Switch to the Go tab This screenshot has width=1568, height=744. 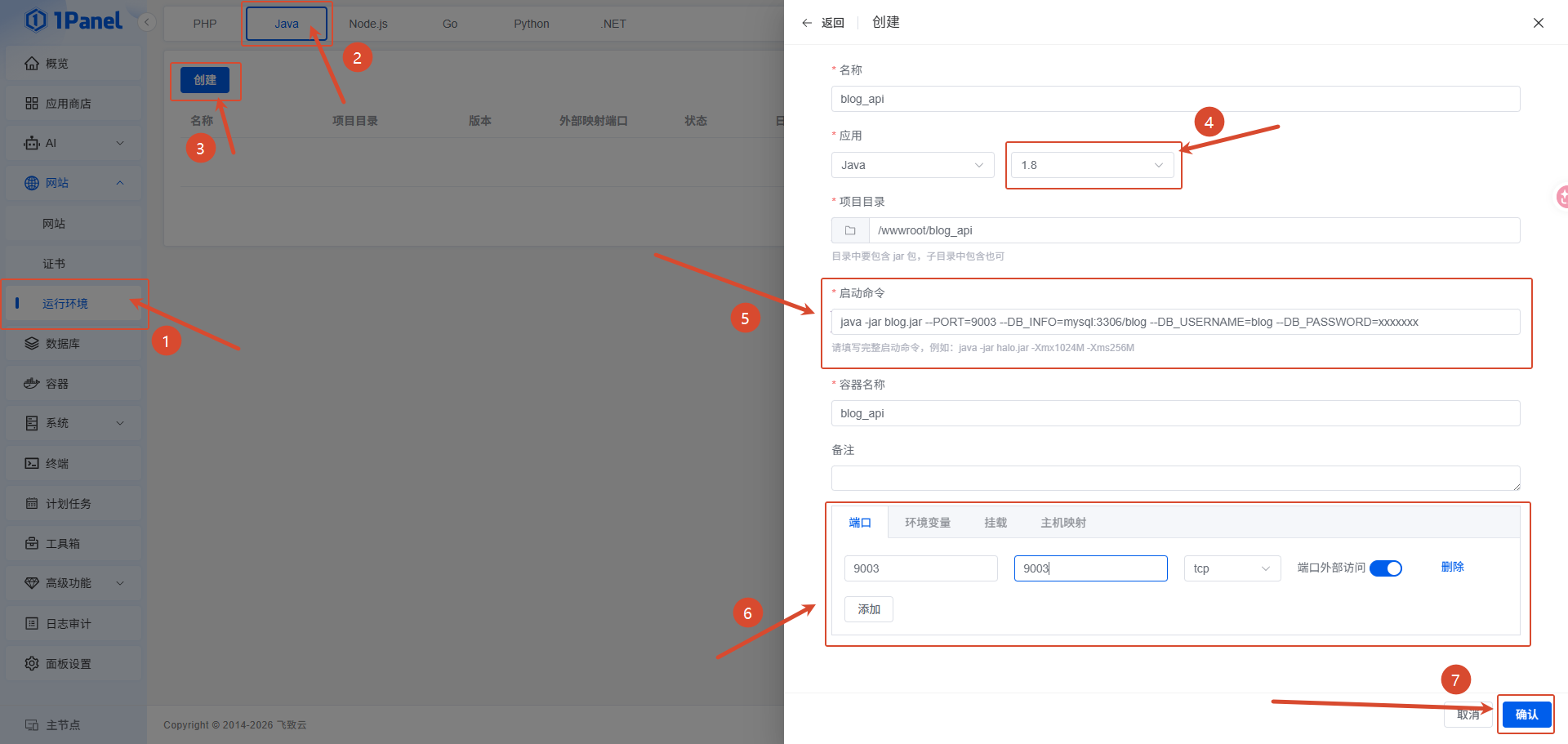point(450,24)
